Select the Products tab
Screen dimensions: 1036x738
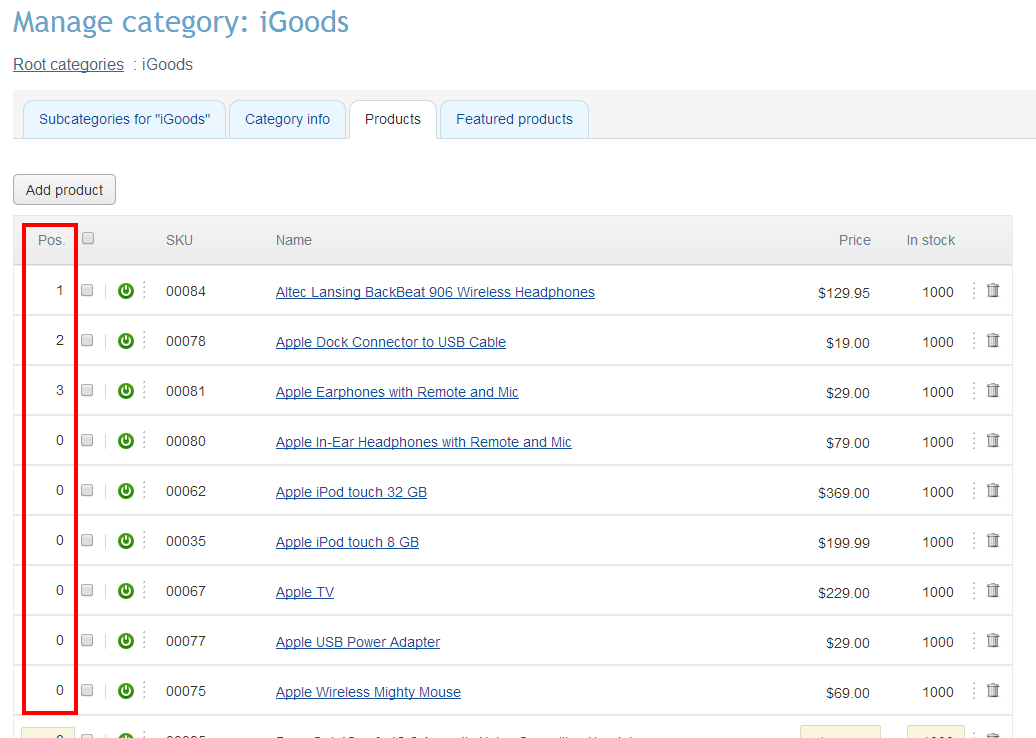tap(392, 120)
